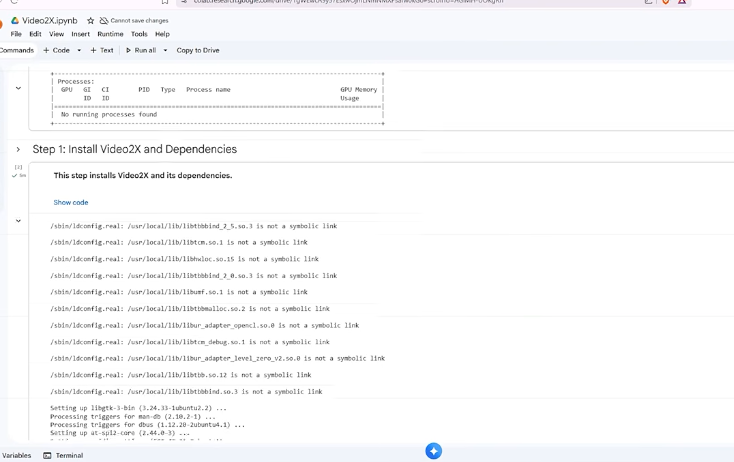Screen dimensions: 734x462
Task: Click 'Processing triggers for dbus' line
Action: [147, 425]
